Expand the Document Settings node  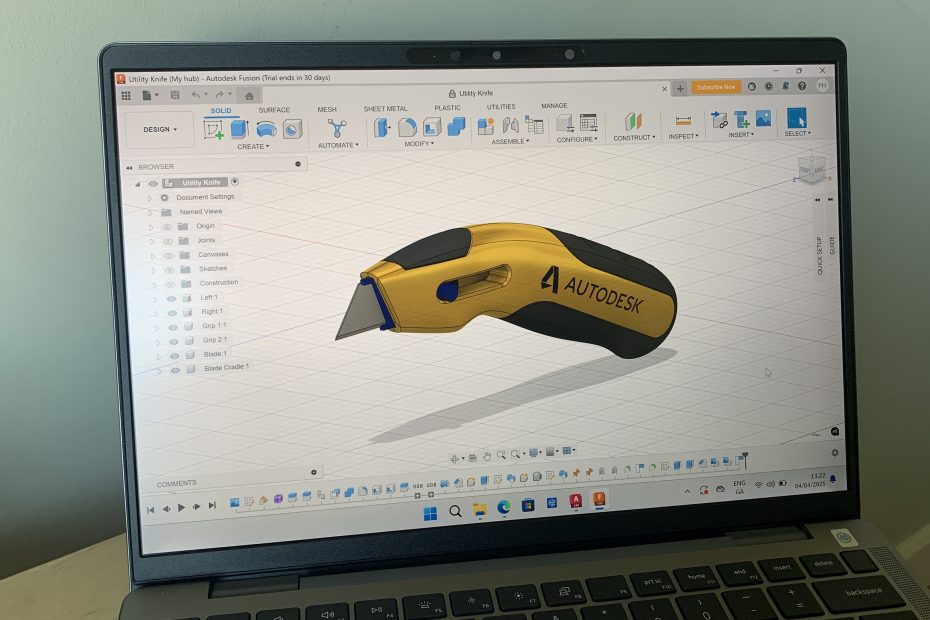pyautogui.click(x=149, y=198)
